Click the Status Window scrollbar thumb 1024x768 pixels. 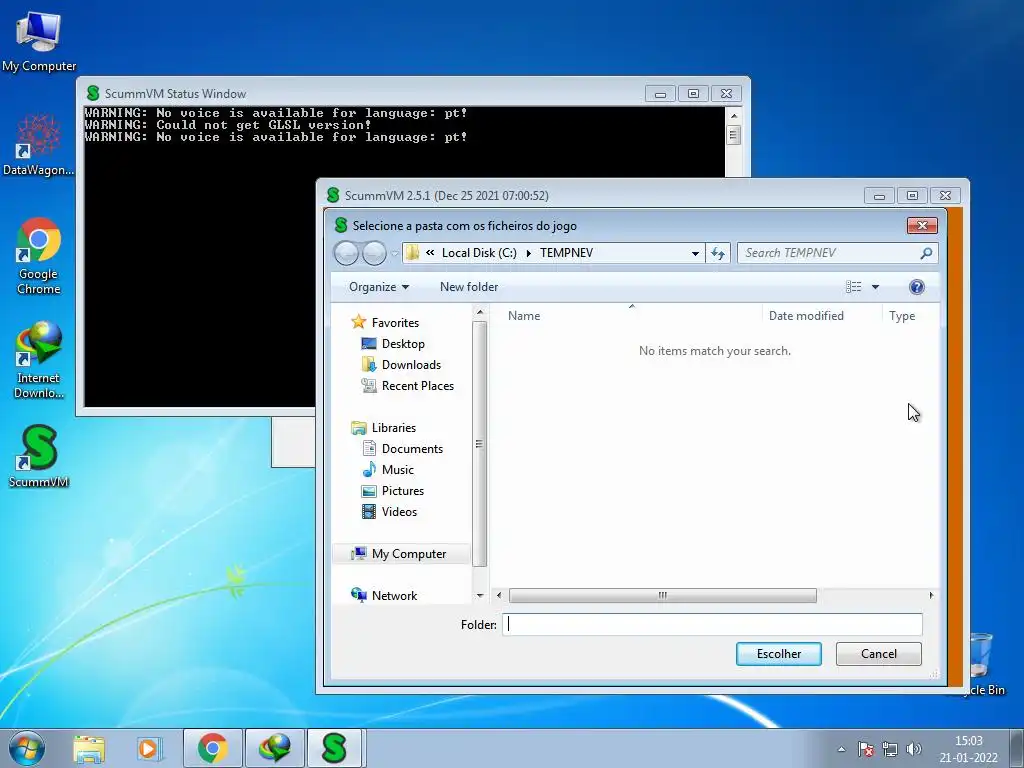point(733,135)
